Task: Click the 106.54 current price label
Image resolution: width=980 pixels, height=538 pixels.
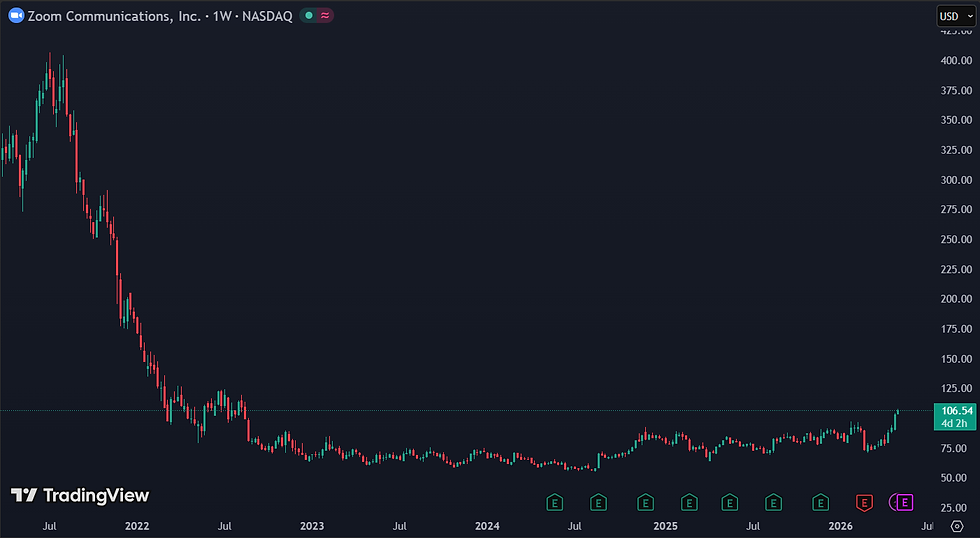Action: tap(957, 411)
